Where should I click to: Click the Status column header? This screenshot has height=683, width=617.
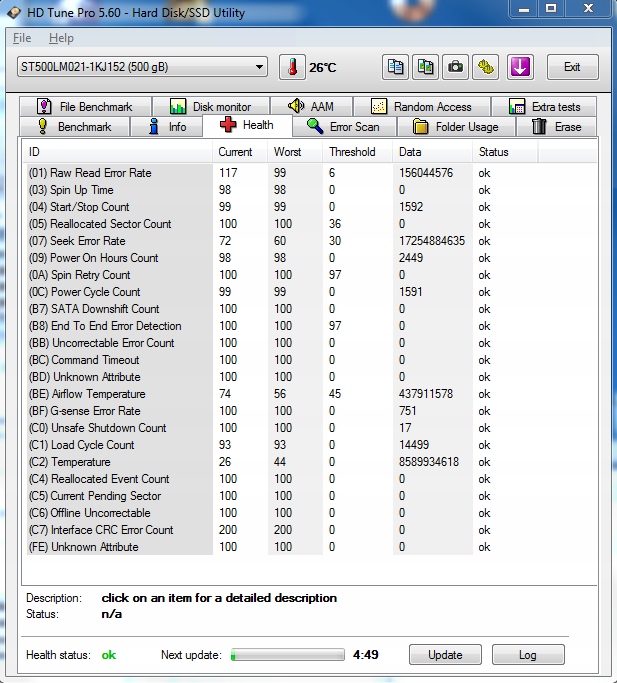(x=505, y=152)
